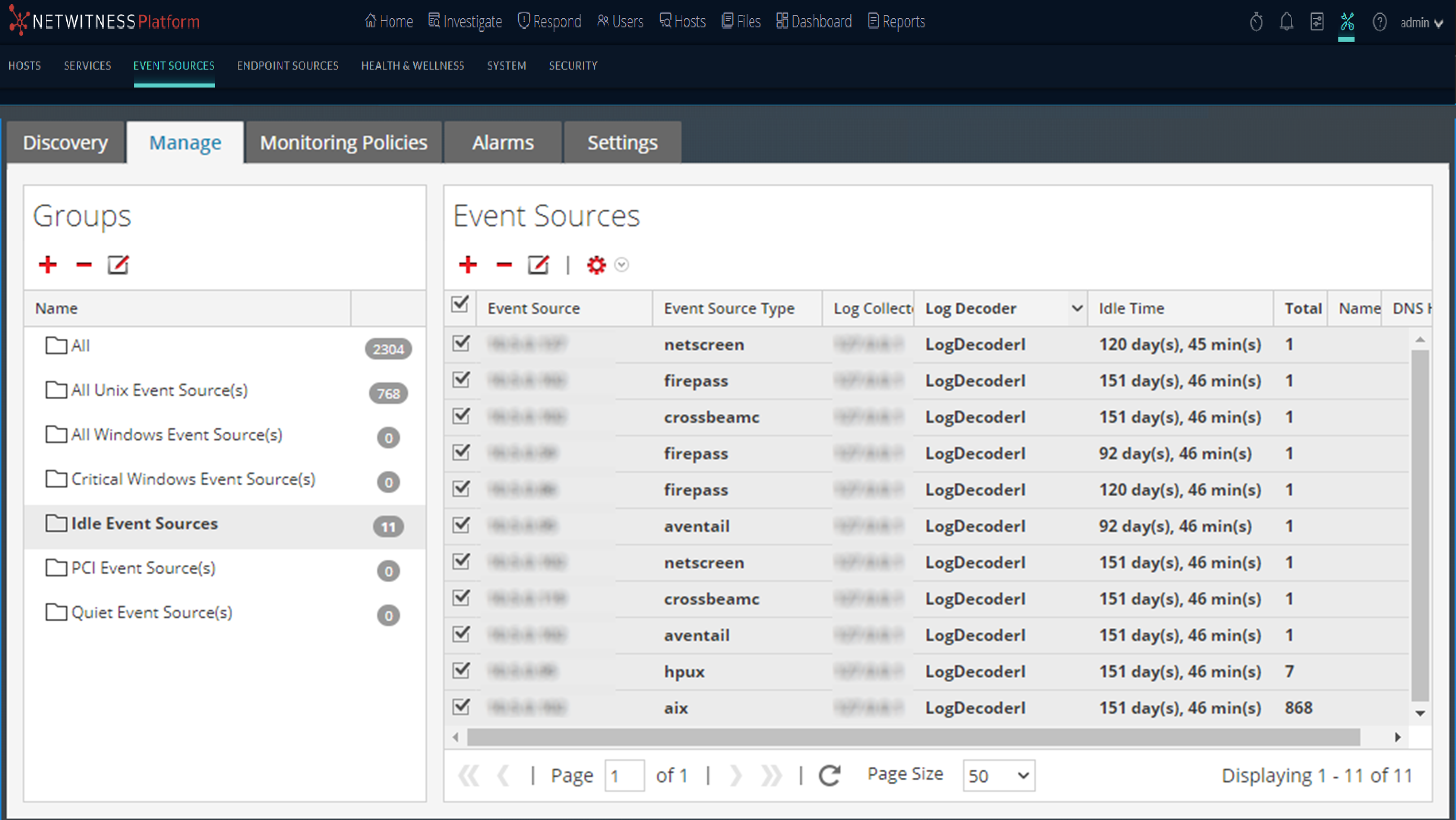
Task: Switch to the Monitoring Policies tab
Action: coord(343,142)
